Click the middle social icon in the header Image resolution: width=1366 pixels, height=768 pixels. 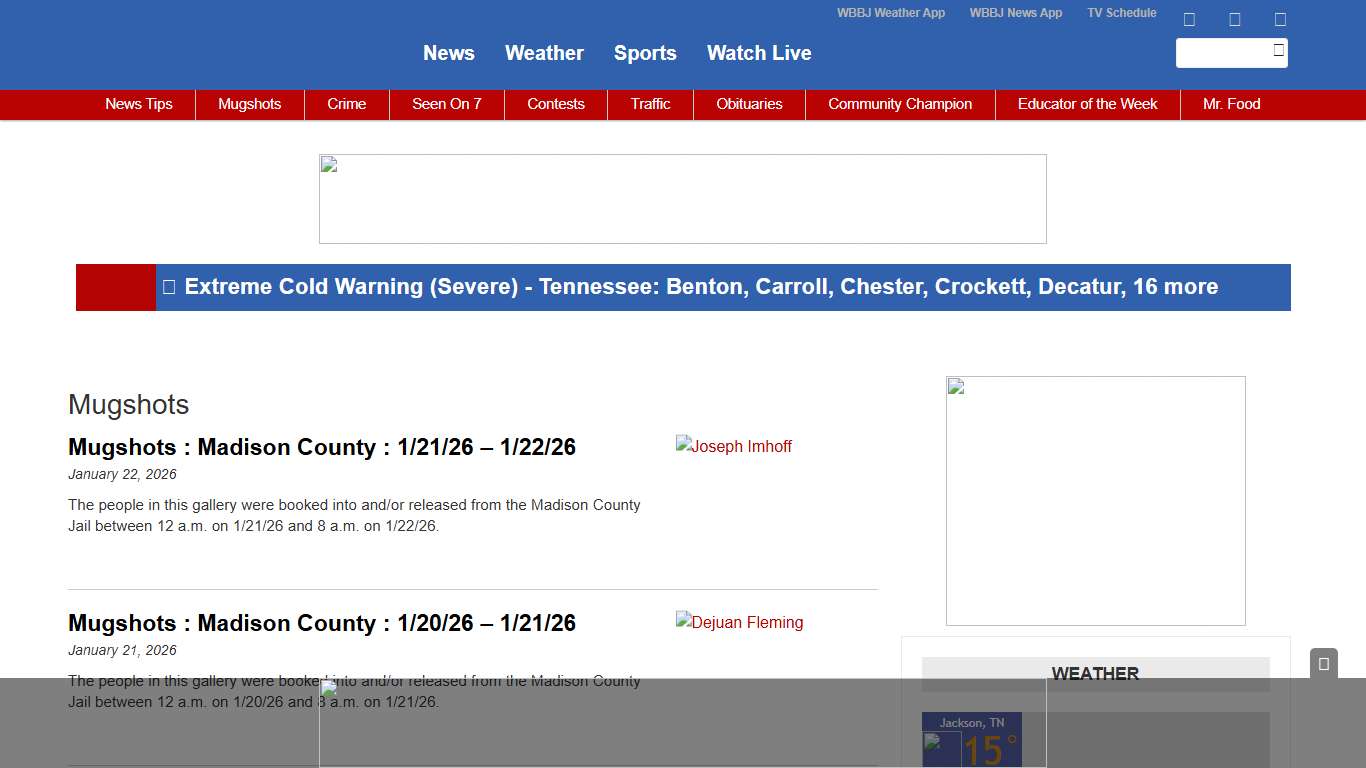[1235, 19]
